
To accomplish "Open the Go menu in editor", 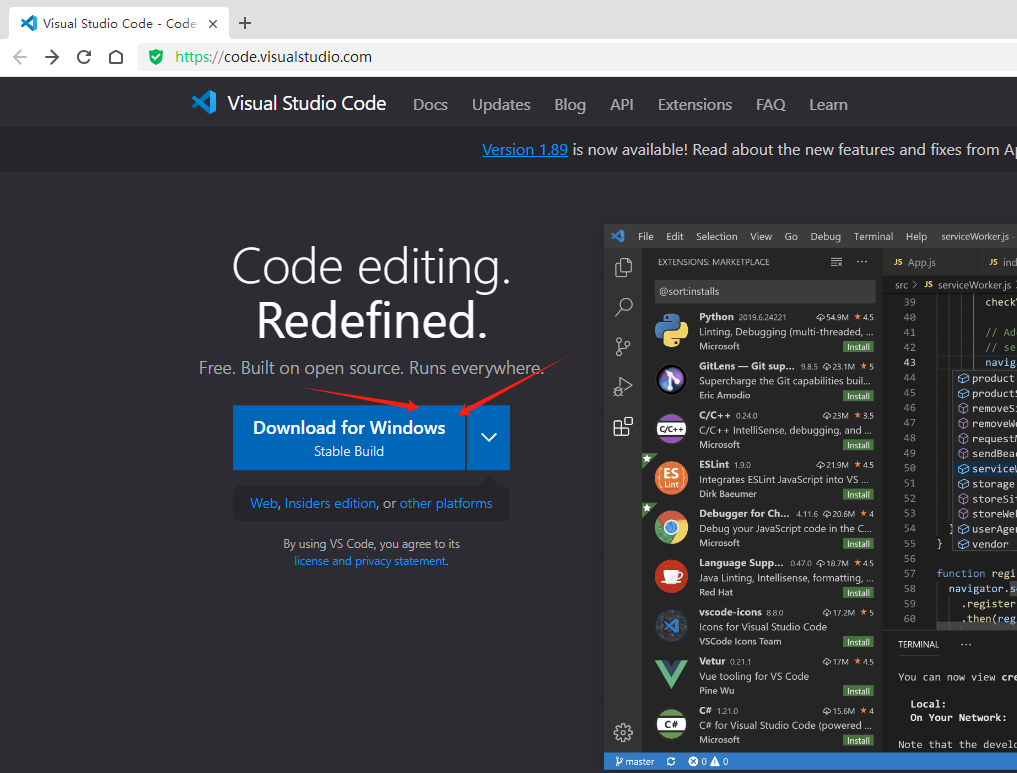I will tap(791, 237).
